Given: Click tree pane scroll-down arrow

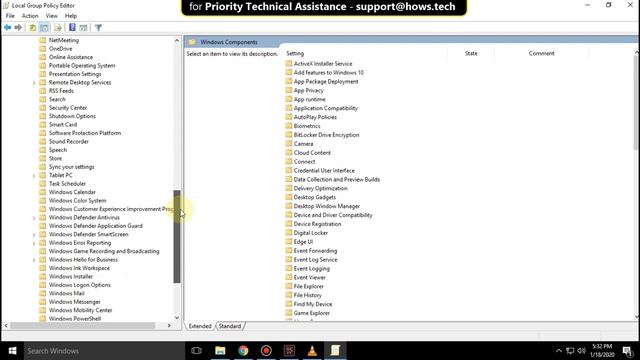Looking at the screenshot, I should coord(177,318).
